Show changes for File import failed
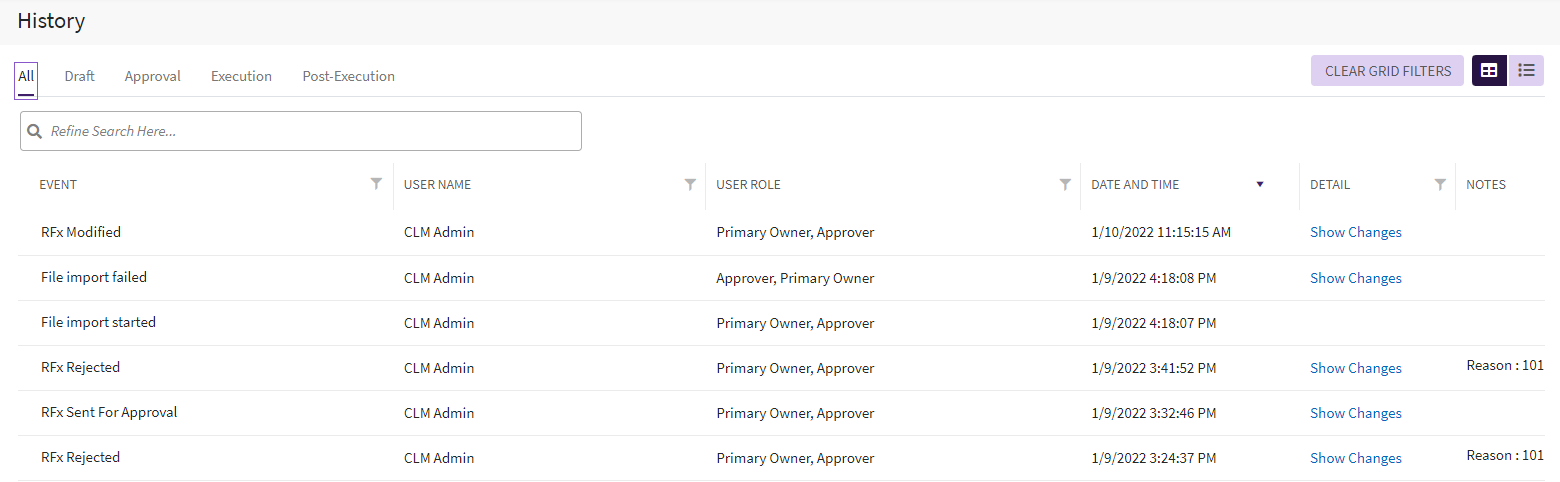The height and width of the screenshot is (482, 1560). click(1355, 279)
